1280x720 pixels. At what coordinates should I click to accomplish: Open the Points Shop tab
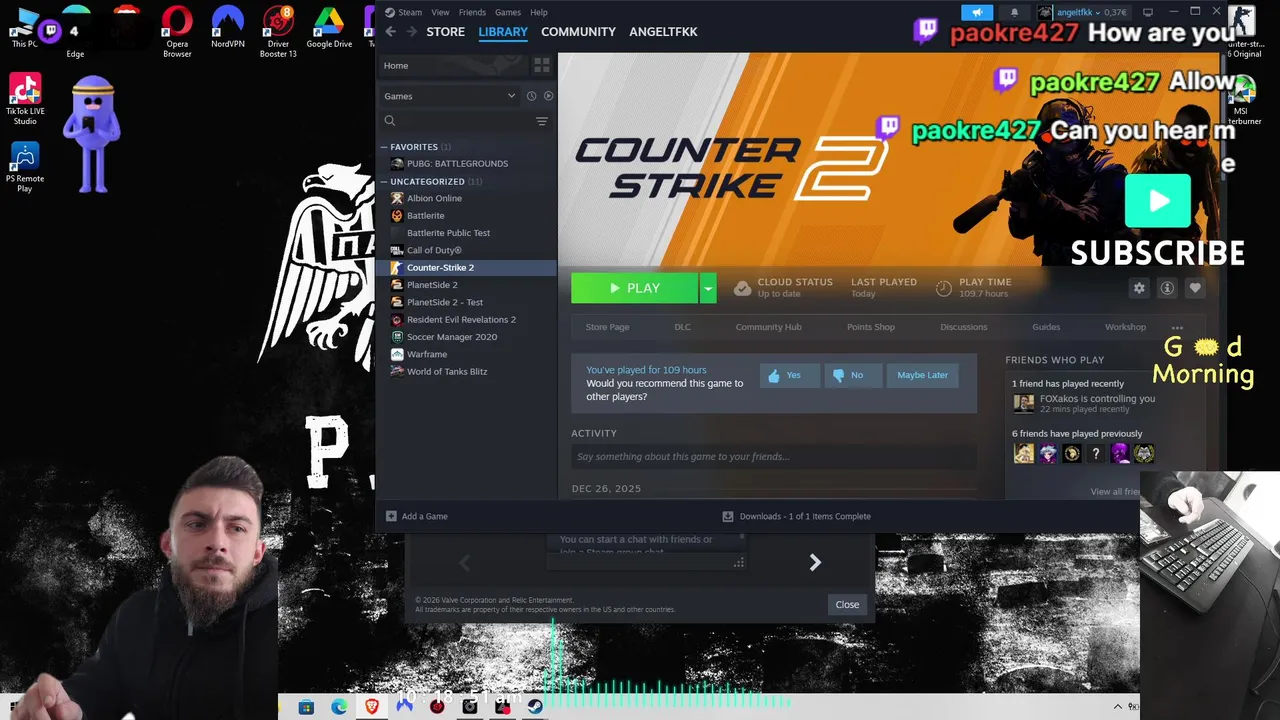click(x=871, y=327)
